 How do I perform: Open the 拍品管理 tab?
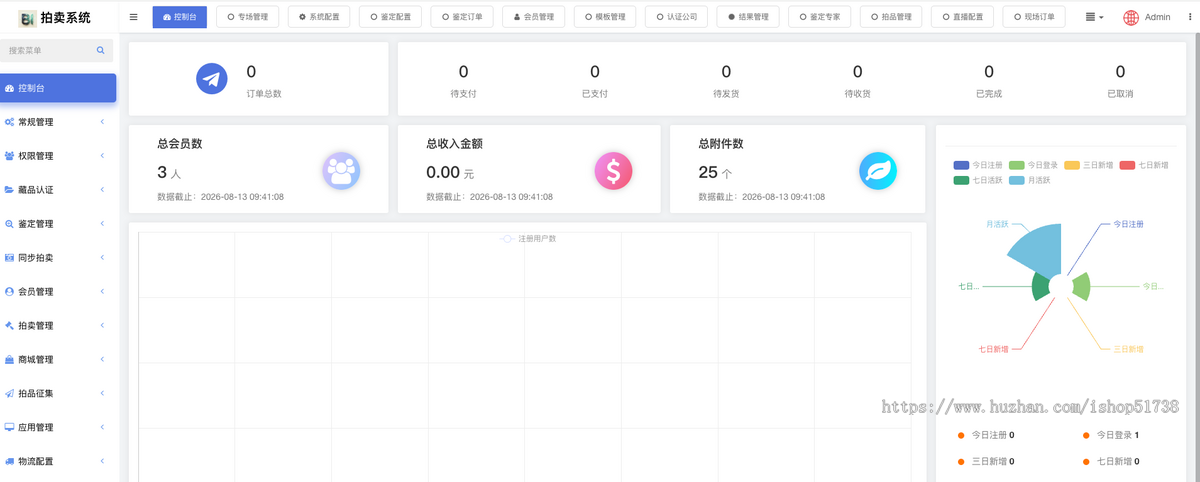coord(891,17)
